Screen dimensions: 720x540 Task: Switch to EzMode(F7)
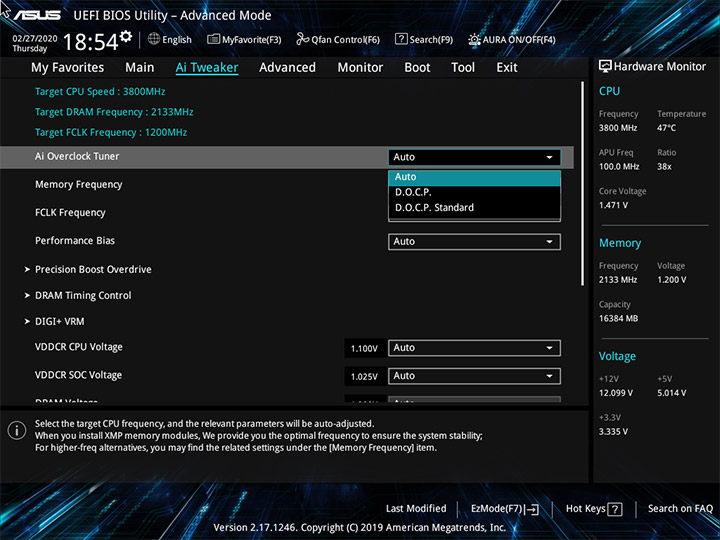pos(505,509)
